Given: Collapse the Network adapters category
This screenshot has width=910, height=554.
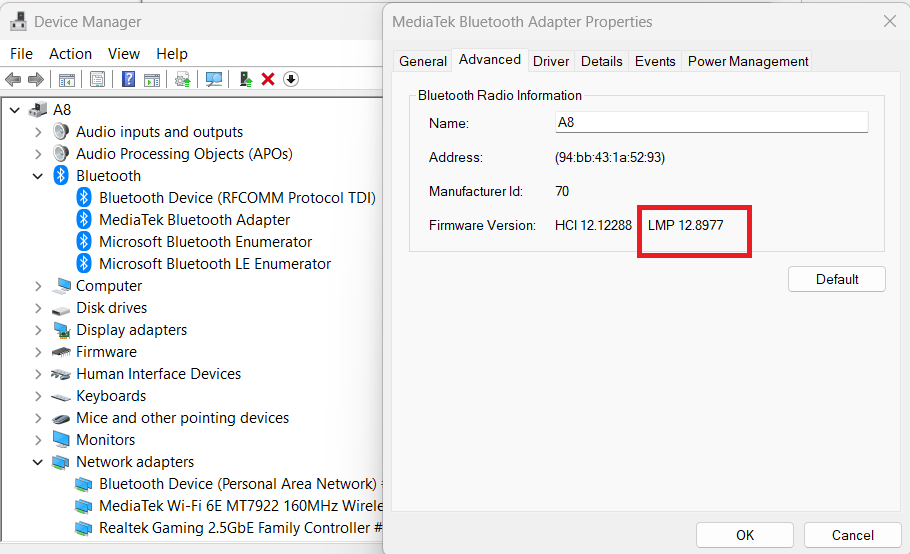Looking at the screenshot, I should pyautogui.click(x=38, y=462).
